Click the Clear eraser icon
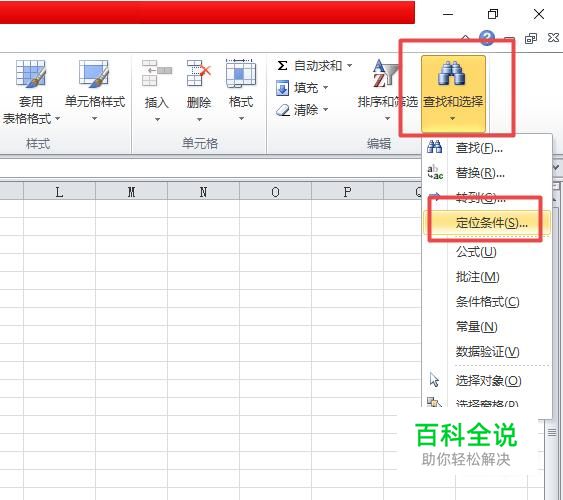Viewport: 563px width, 500px height. pyautogui.click(x=283, y=110)
